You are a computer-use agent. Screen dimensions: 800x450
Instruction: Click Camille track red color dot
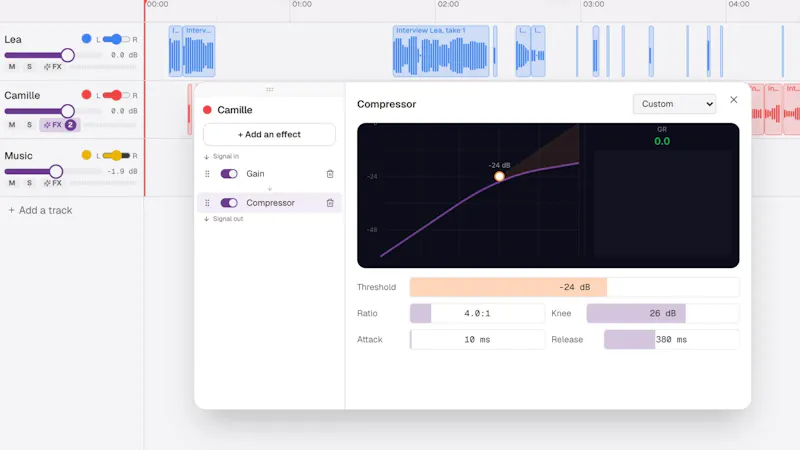pyautogui.click(x=86, y=95)
